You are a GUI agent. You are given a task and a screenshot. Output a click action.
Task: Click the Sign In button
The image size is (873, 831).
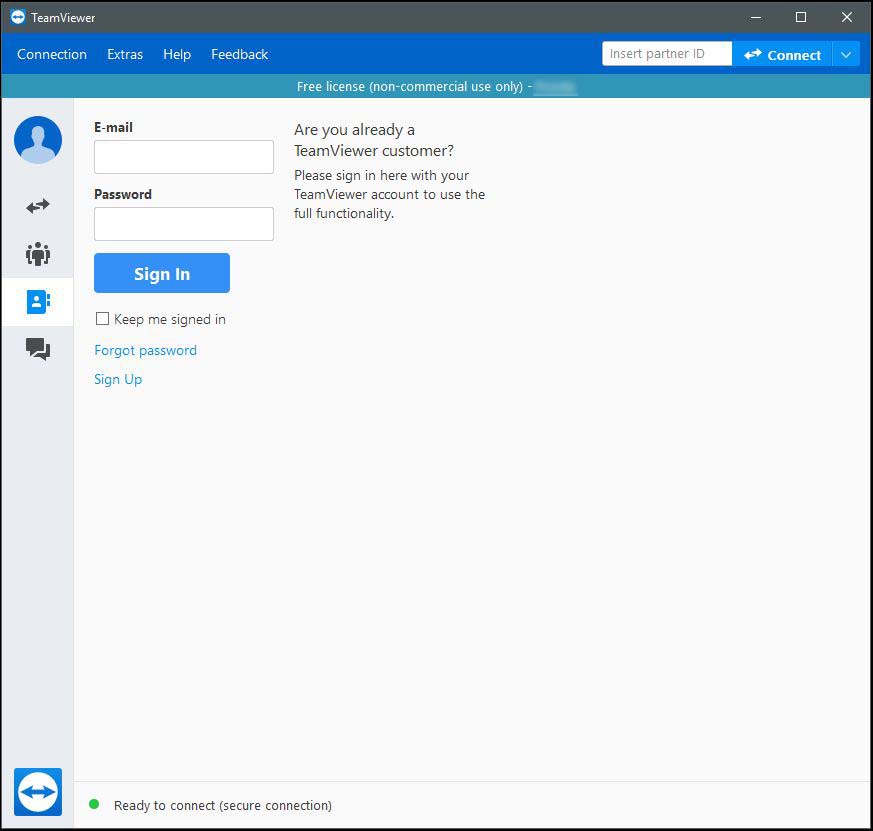(x=162, y=273)
